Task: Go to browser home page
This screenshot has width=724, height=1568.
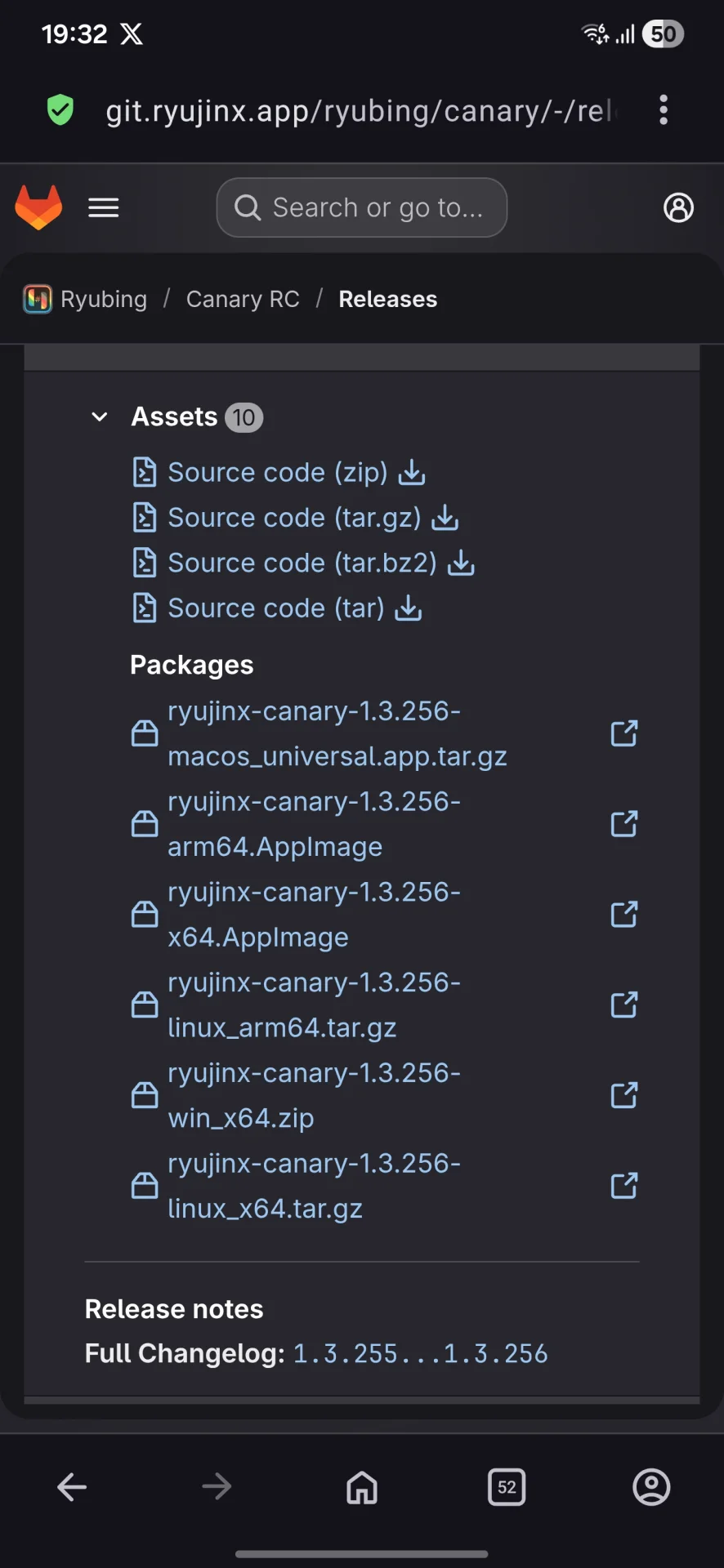Action: (x=362, y=1487)
